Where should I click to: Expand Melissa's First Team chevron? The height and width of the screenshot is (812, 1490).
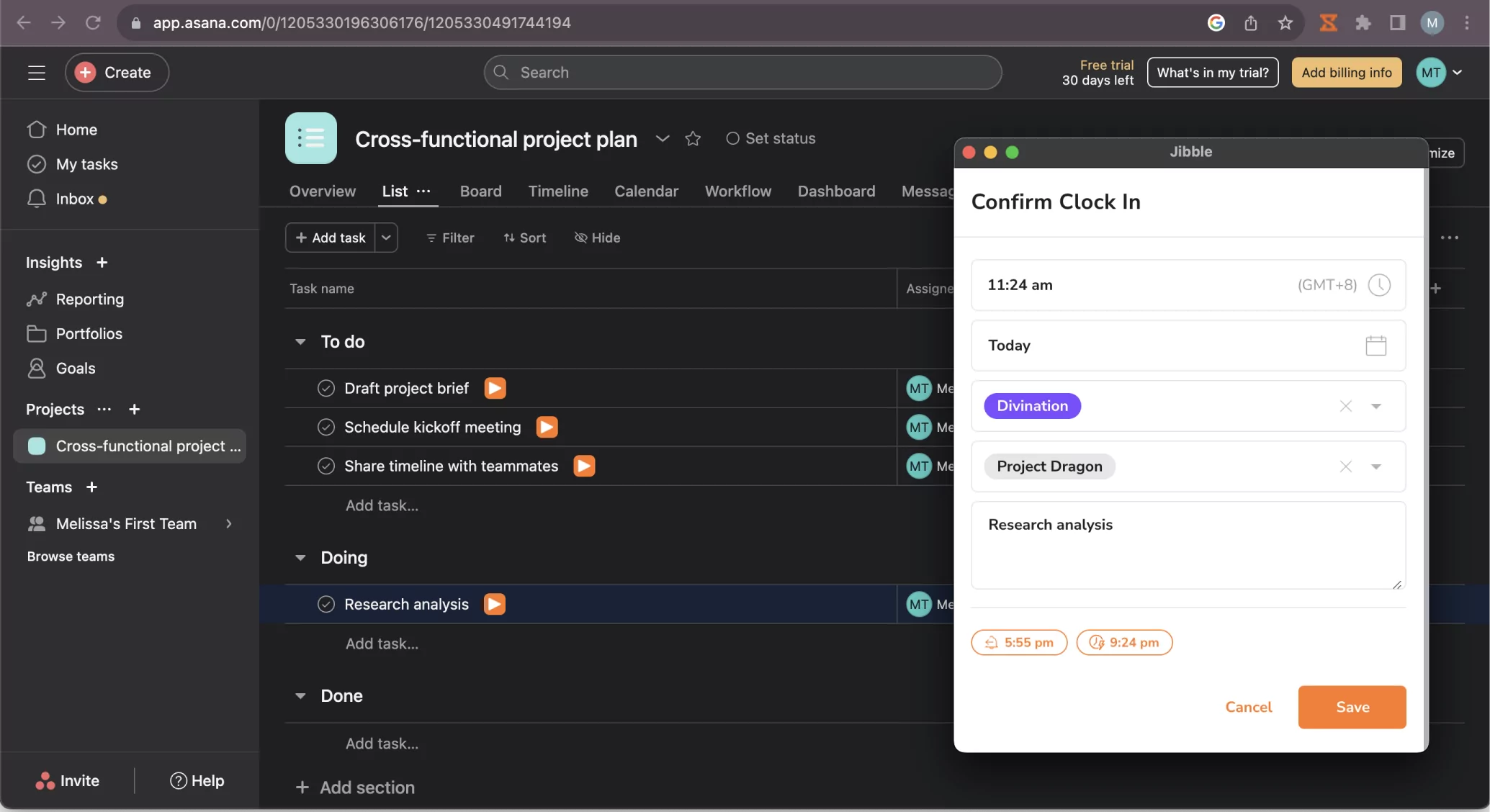229,523
